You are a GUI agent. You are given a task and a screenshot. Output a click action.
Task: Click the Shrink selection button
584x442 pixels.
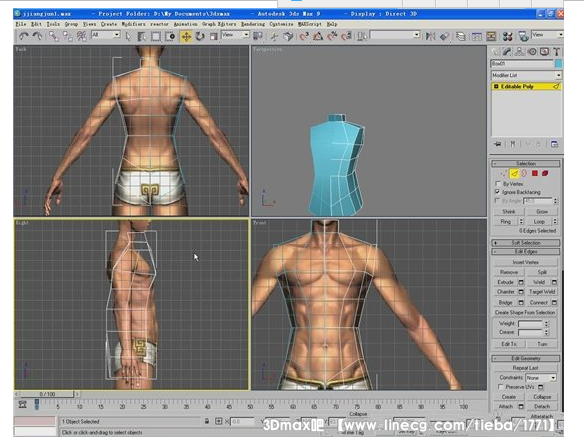coord(508,212)
